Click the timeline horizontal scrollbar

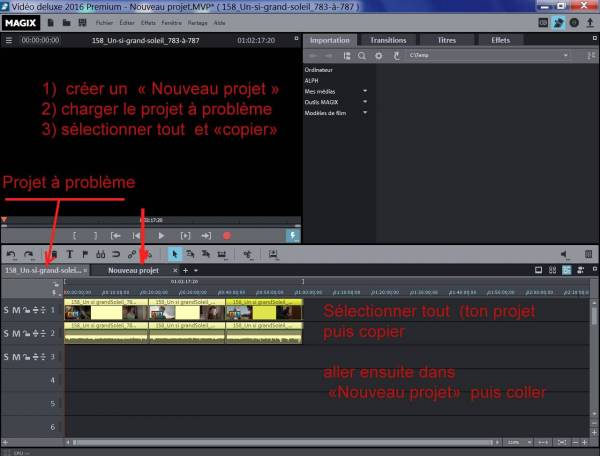click(x=280, y=441)
